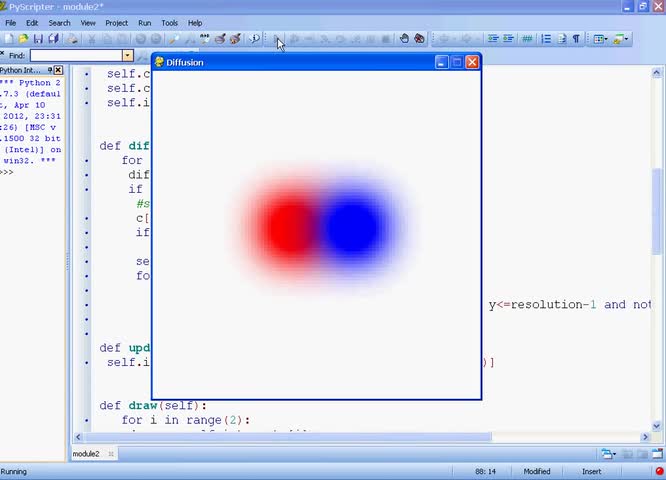Close the module2 tab

click(111, 454)
